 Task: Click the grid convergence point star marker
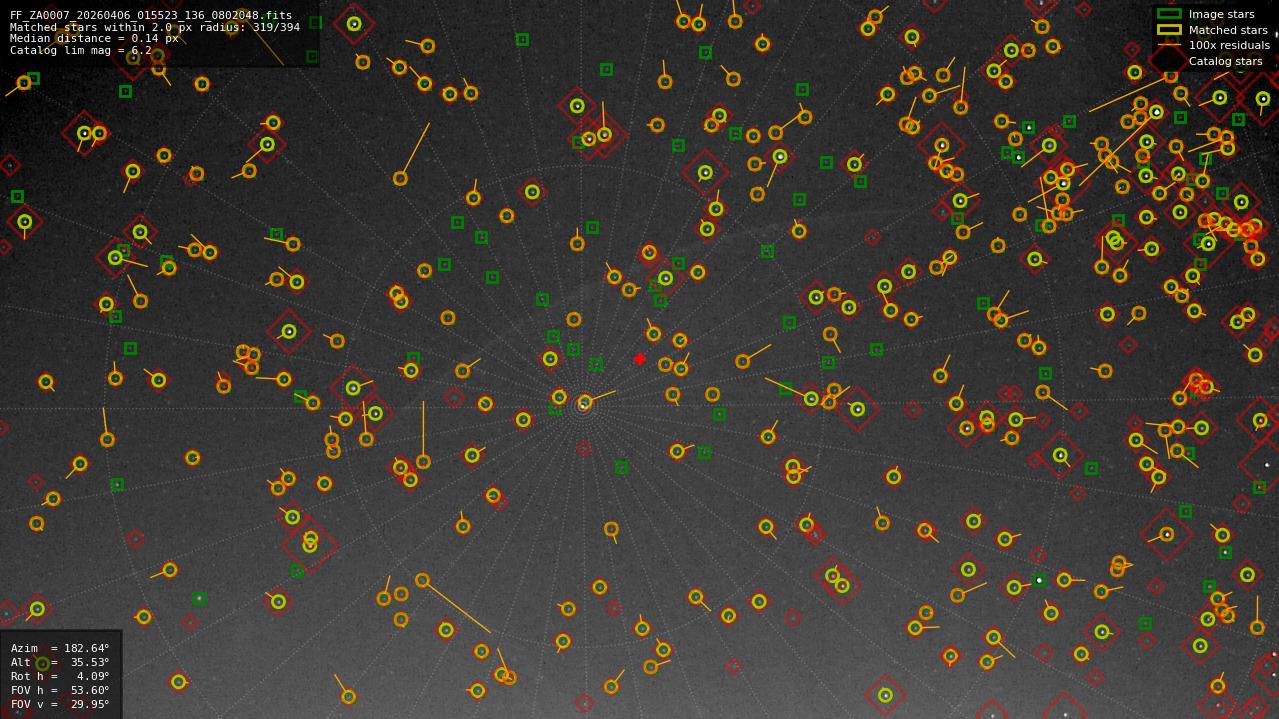tap(584, 403)
